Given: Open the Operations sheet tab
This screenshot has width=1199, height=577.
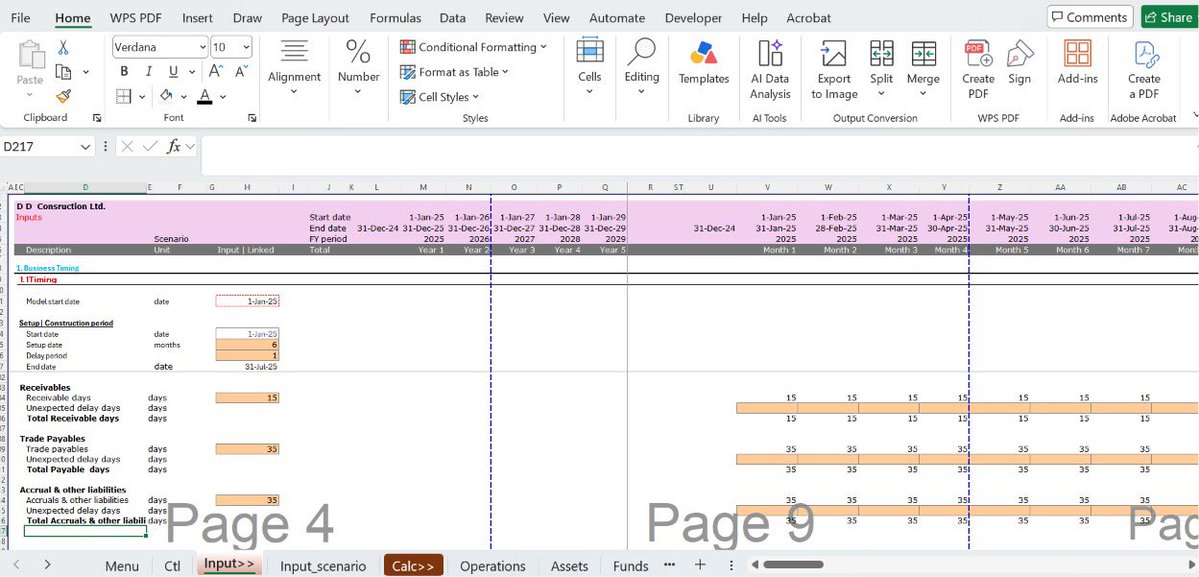Looking at the screenshot, I should [x=492, y=566].
